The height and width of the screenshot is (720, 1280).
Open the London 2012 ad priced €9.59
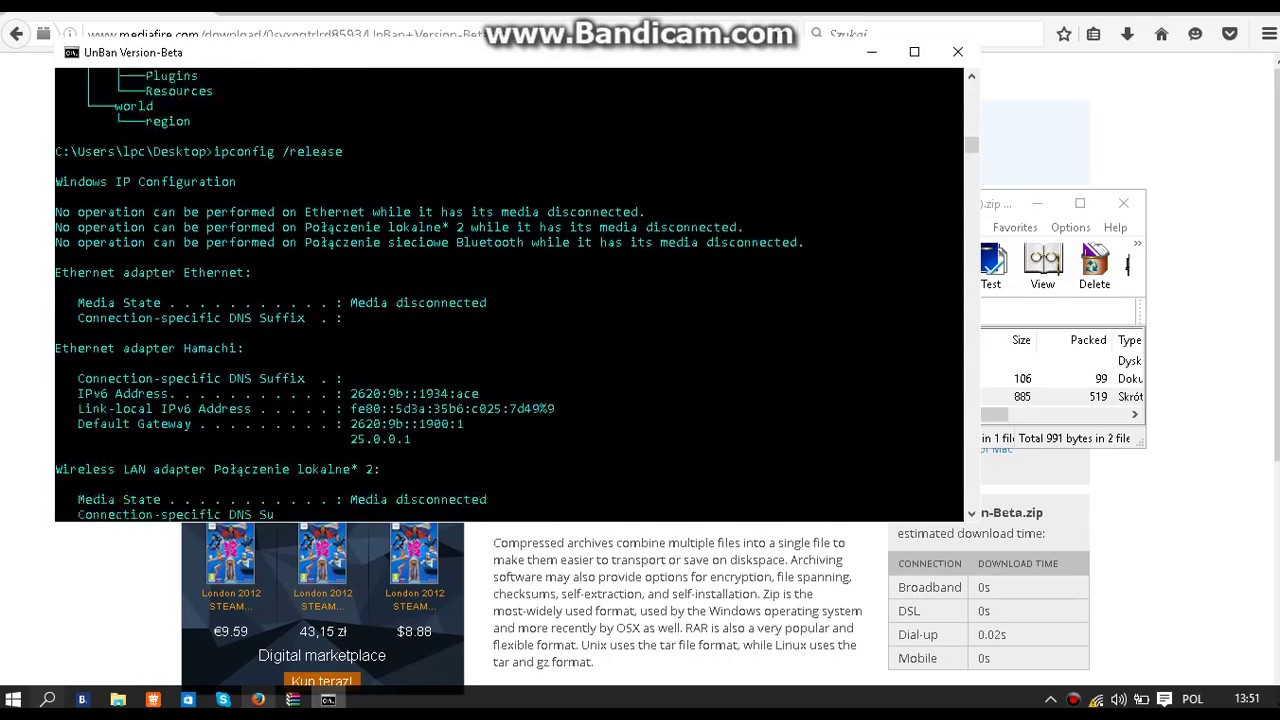pos(230,581)
